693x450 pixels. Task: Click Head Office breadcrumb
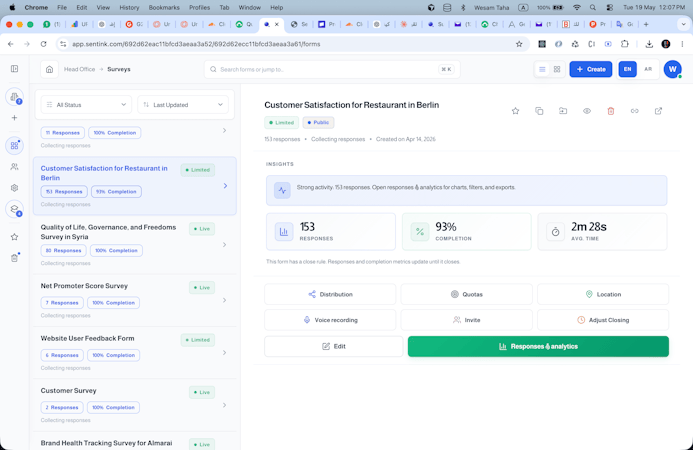click(x=79, y=69)
